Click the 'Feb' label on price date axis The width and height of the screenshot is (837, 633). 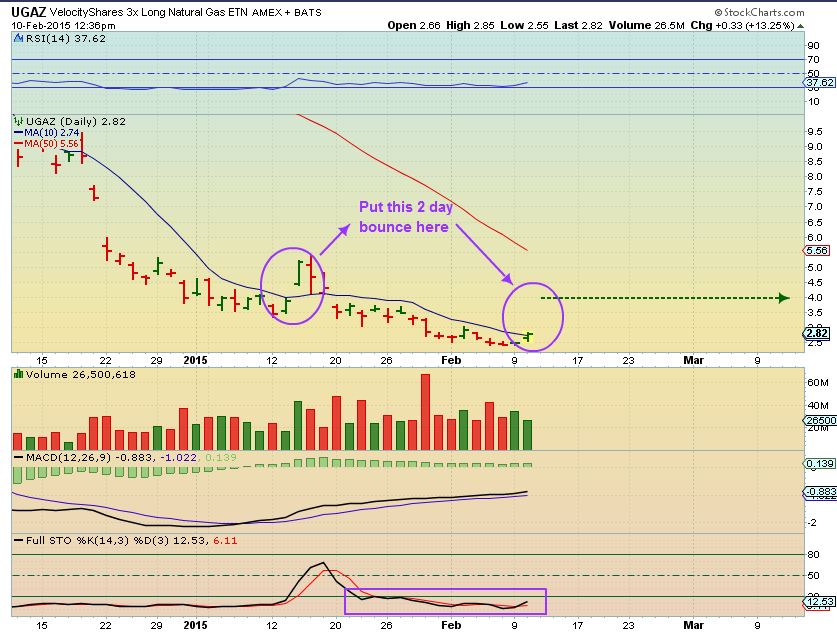point(451,360)
